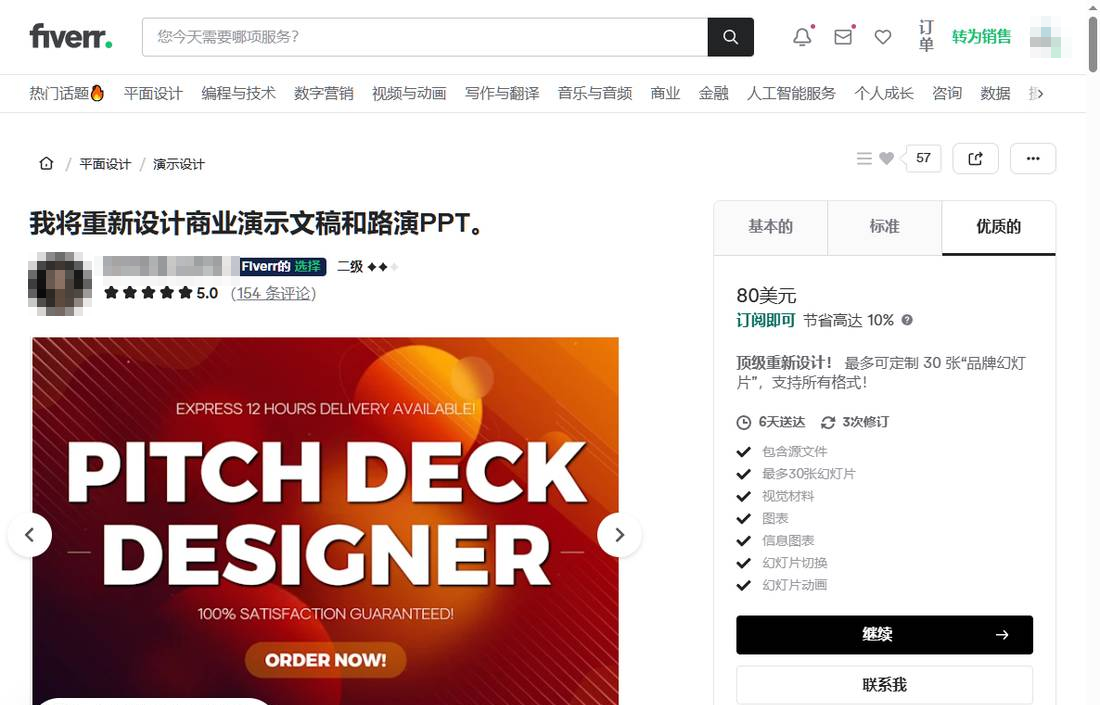Open 编程与技术 category menu
1100x705 pixels.
(239, 93)
